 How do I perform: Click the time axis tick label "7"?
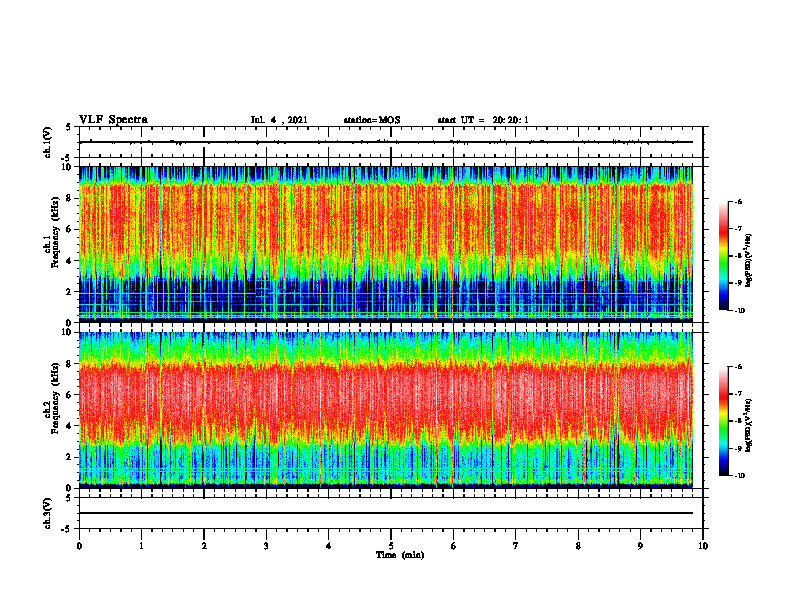tap(516, 546)
